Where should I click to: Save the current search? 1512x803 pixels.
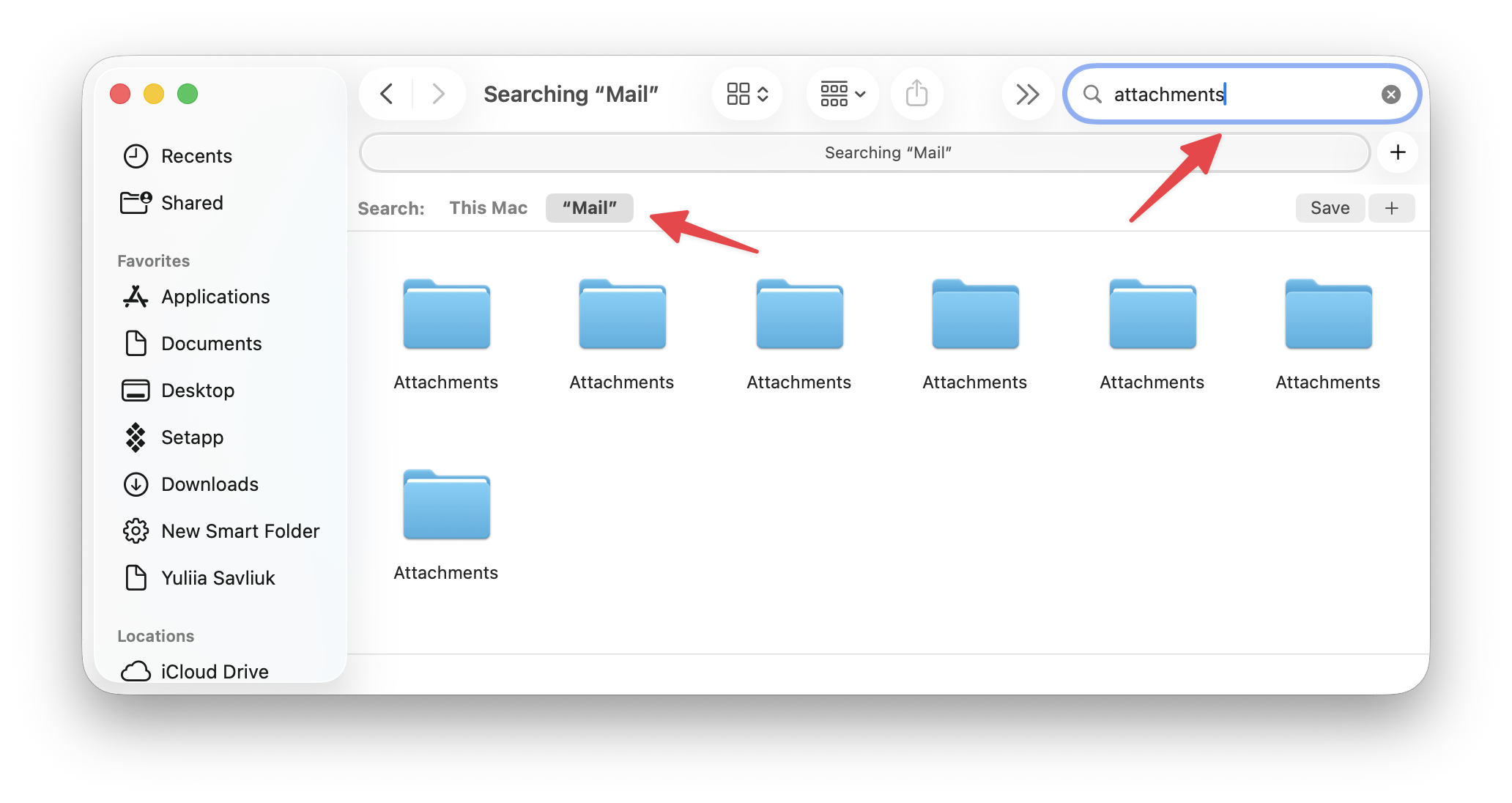[1330, 208]
